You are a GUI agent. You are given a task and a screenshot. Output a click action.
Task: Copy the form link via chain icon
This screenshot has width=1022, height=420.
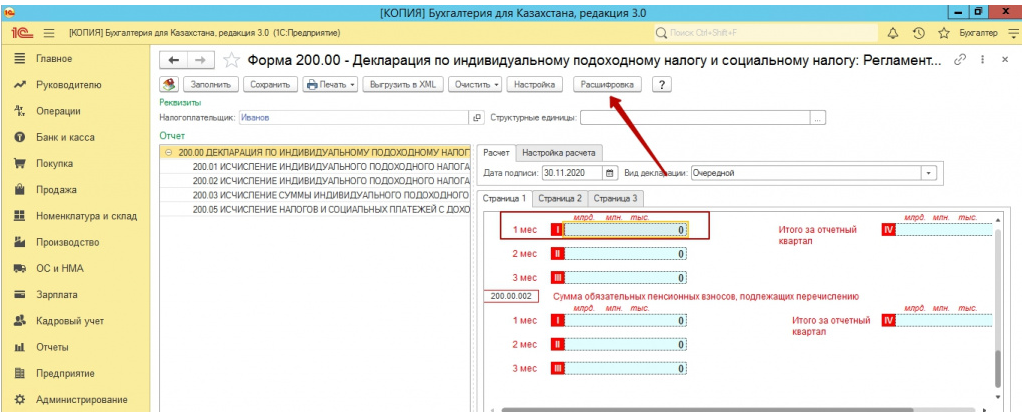click(x=961, y=60)
